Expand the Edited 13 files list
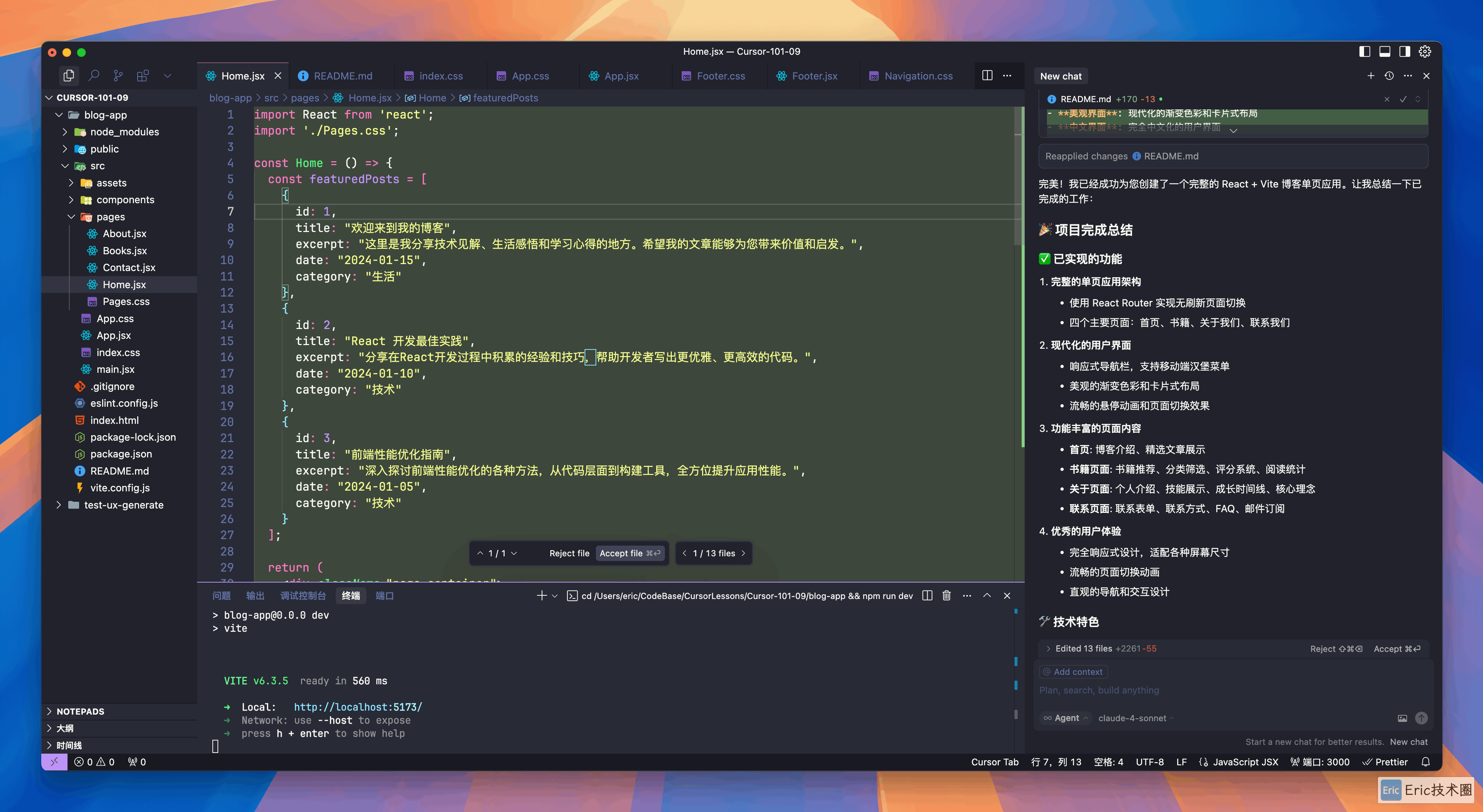This screenshot has height=812, width=1483. tap(1048, 649)
